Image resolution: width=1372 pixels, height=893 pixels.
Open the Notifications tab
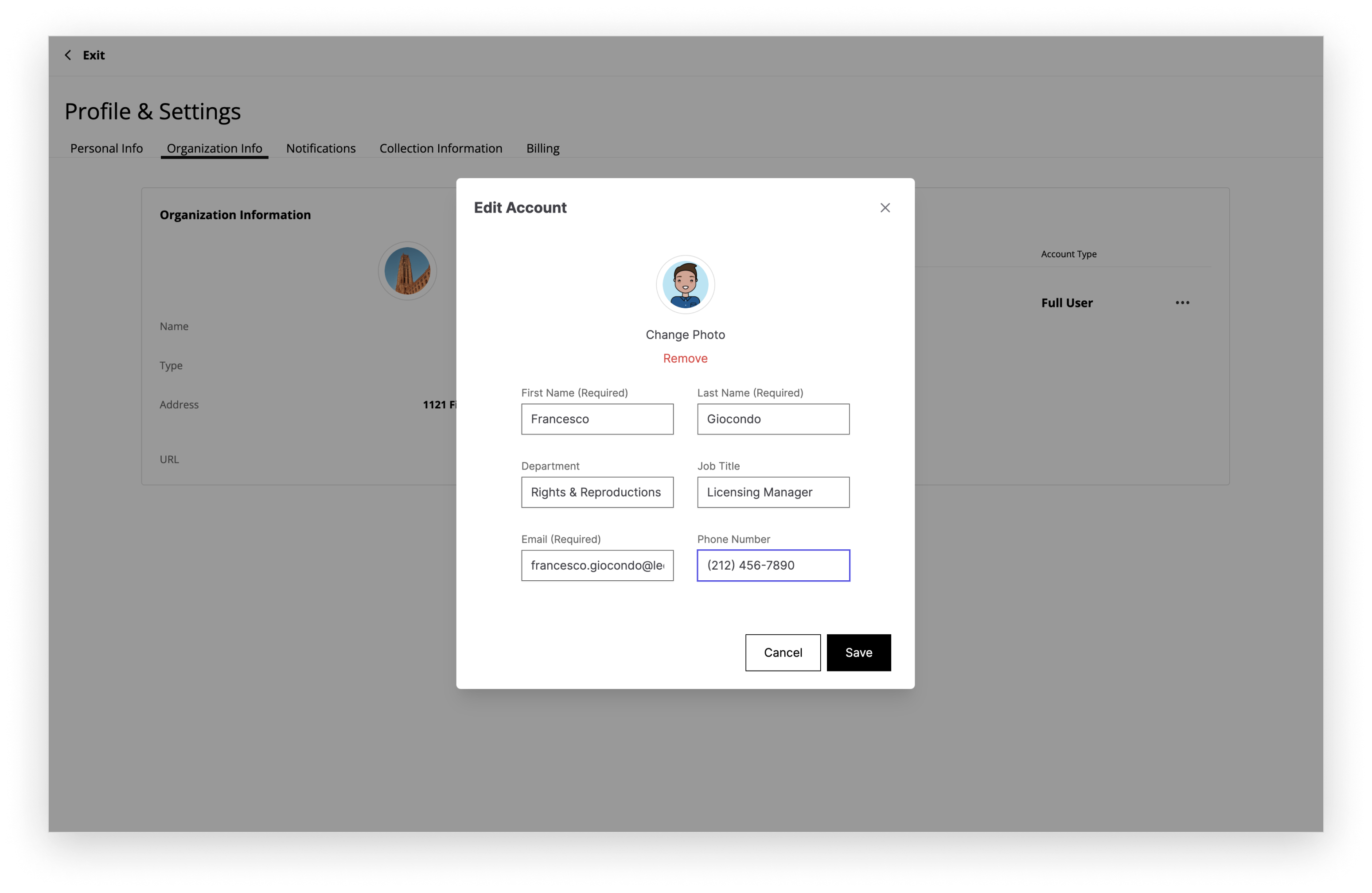(x=320, y=148)
